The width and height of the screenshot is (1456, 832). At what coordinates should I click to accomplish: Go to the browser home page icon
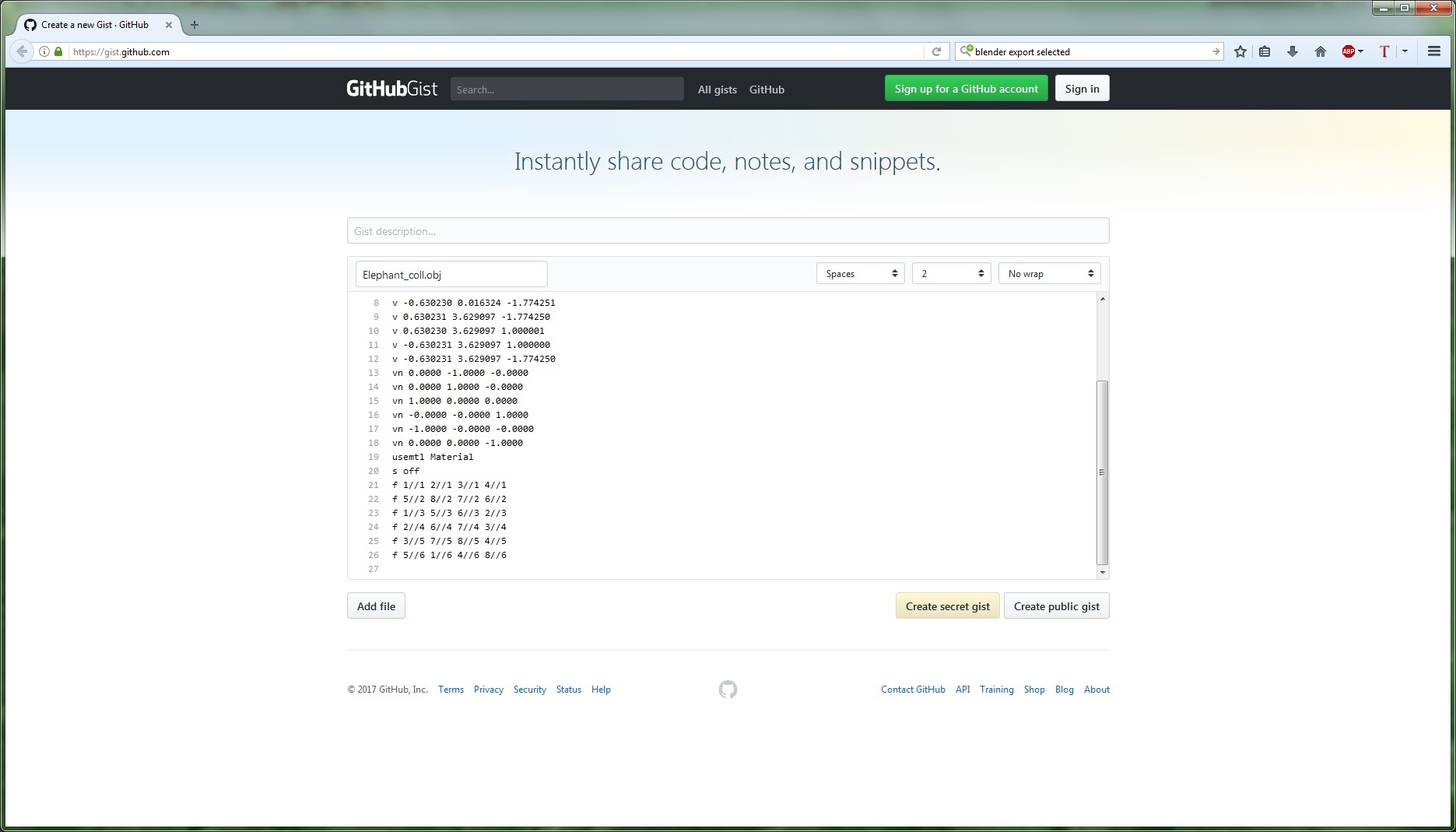click(x=1321, y=51)
